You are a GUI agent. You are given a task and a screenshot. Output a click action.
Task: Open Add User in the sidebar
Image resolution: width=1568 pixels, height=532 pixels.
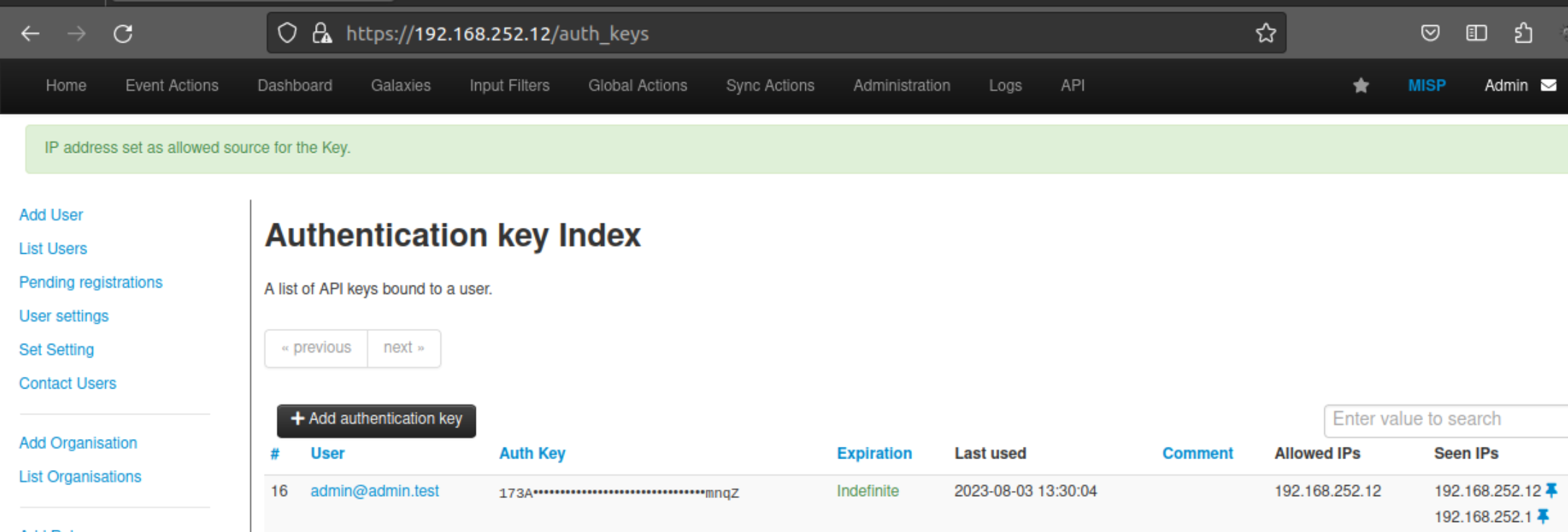(x=51, y=215)
